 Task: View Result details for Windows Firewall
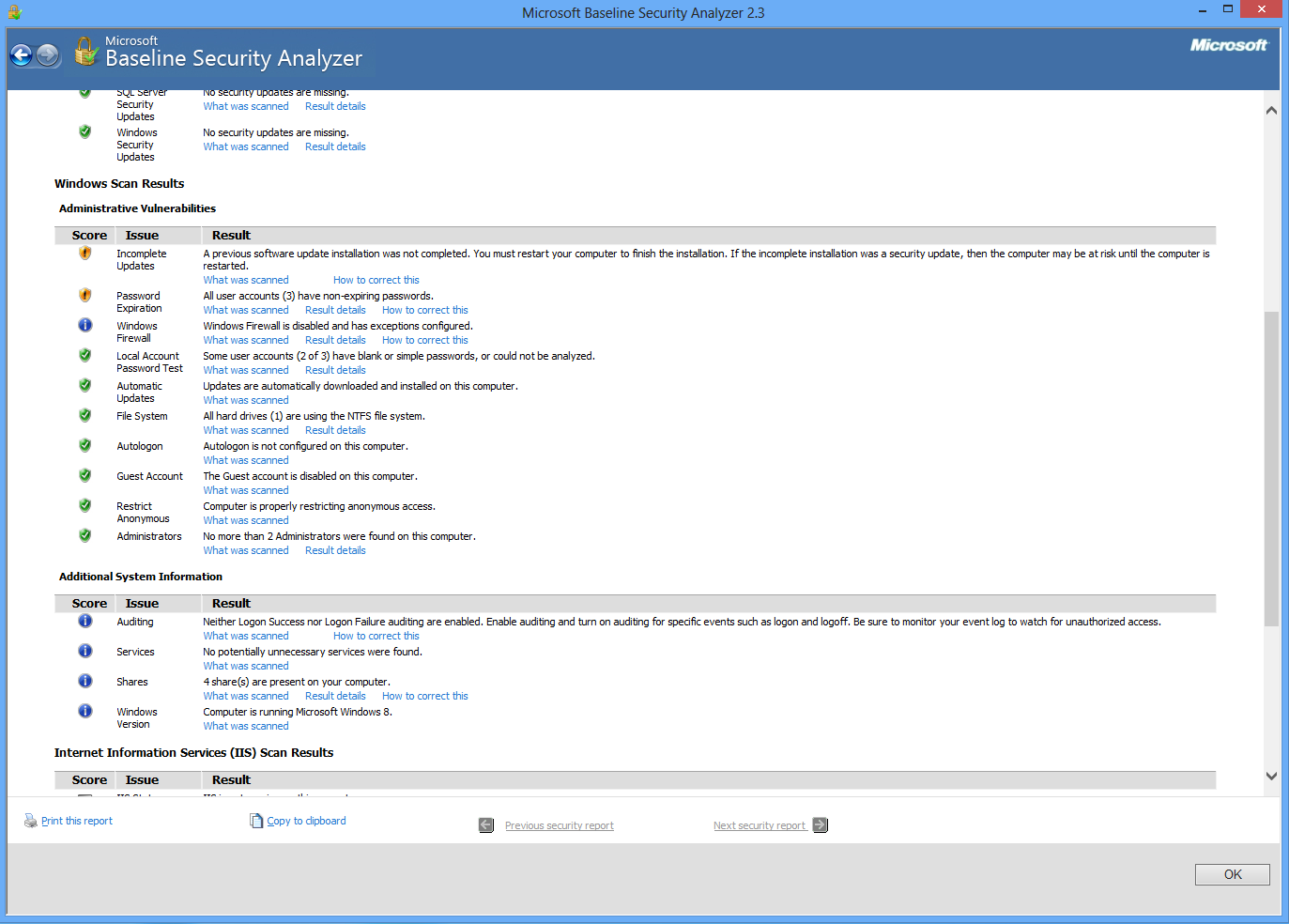tap(335, 340)
